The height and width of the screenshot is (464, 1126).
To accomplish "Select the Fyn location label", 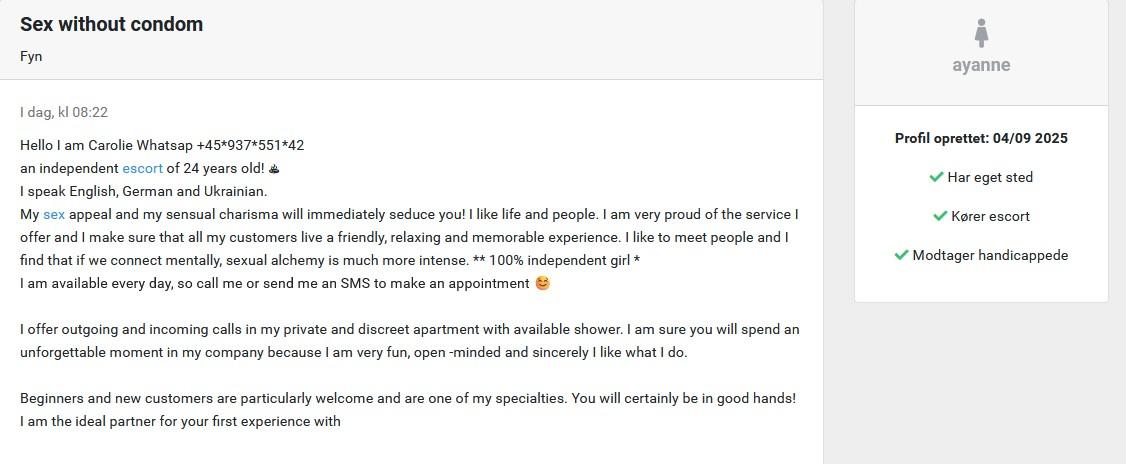I will (31, 56).
